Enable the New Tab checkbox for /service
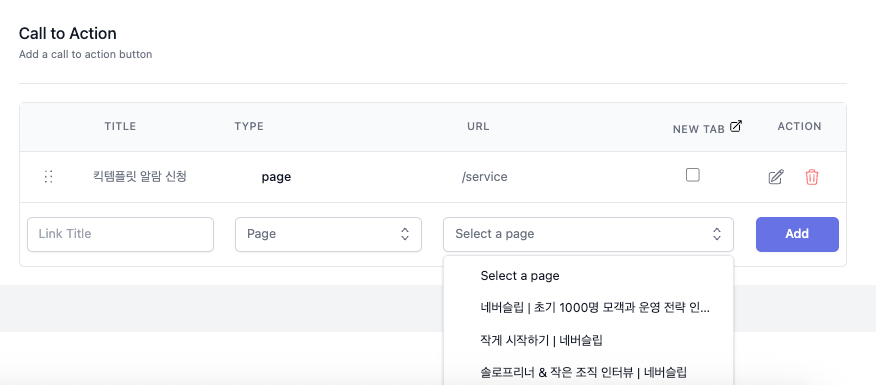 pos(693,175)
